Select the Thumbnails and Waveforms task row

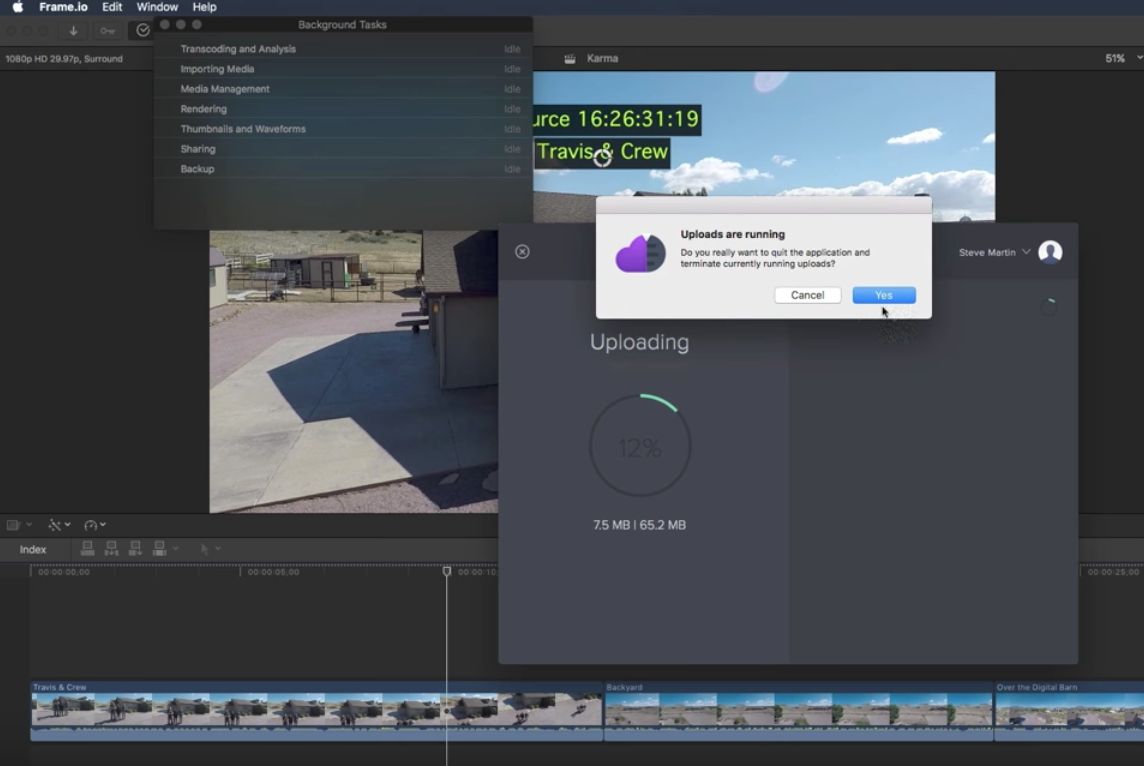343,128
